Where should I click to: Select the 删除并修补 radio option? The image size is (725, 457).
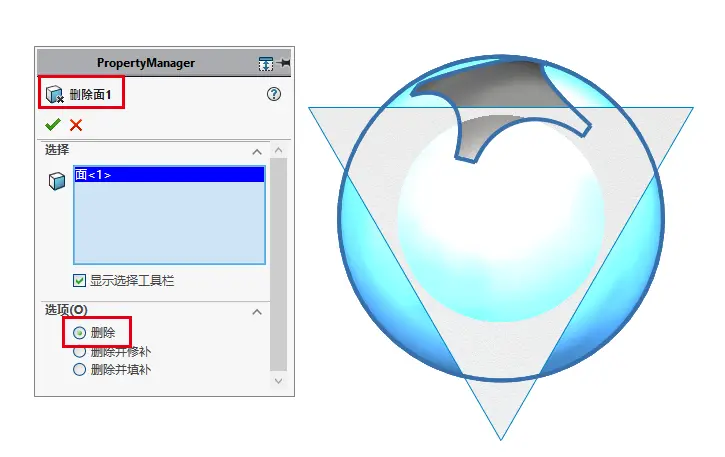[80, 352]
